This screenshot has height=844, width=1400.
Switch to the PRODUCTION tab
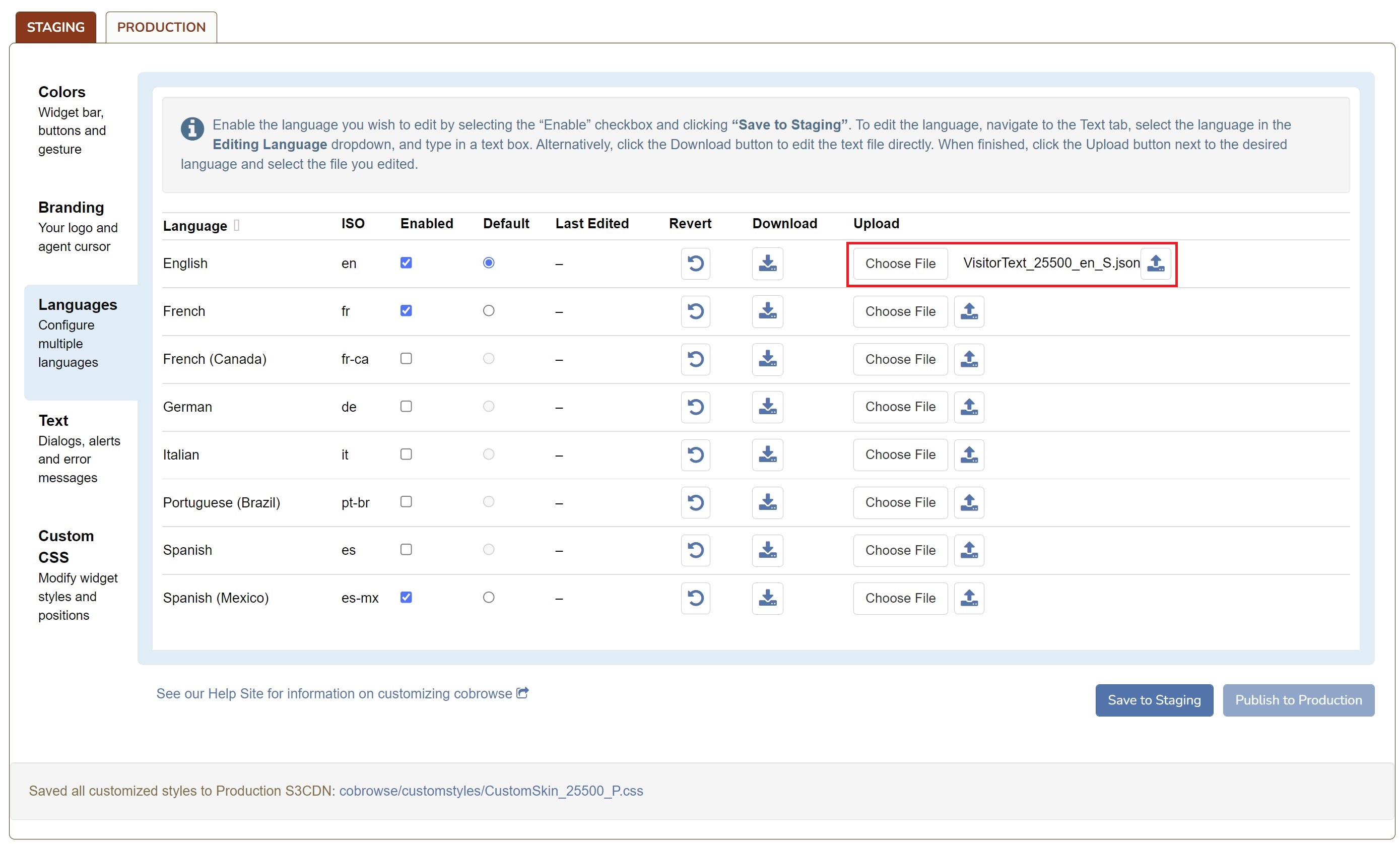pos(161,27)
